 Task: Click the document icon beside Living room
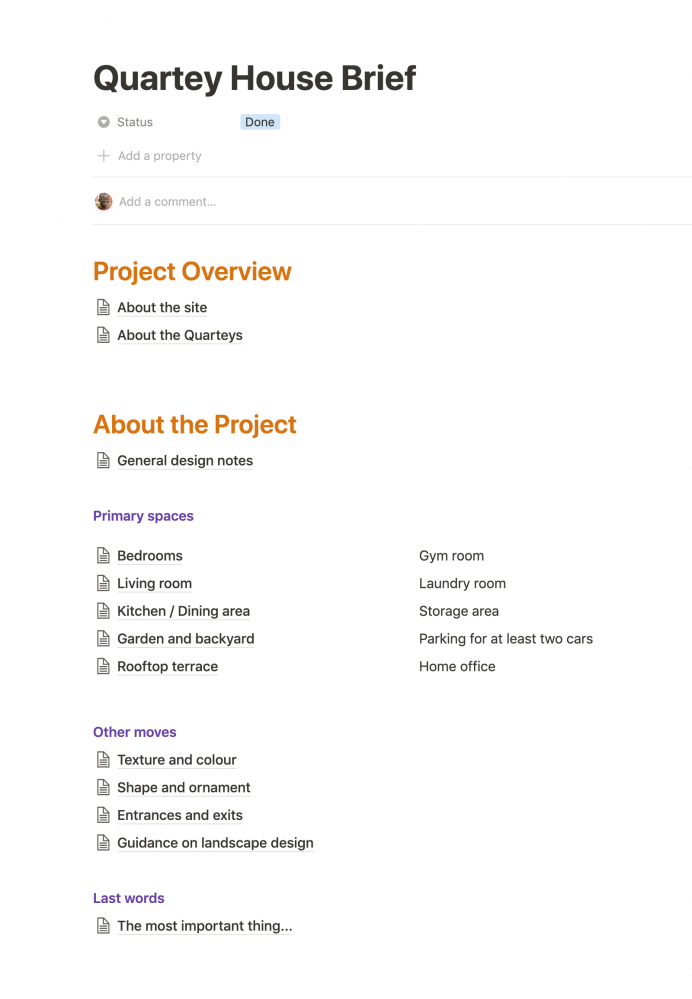[x=102, y=584]
